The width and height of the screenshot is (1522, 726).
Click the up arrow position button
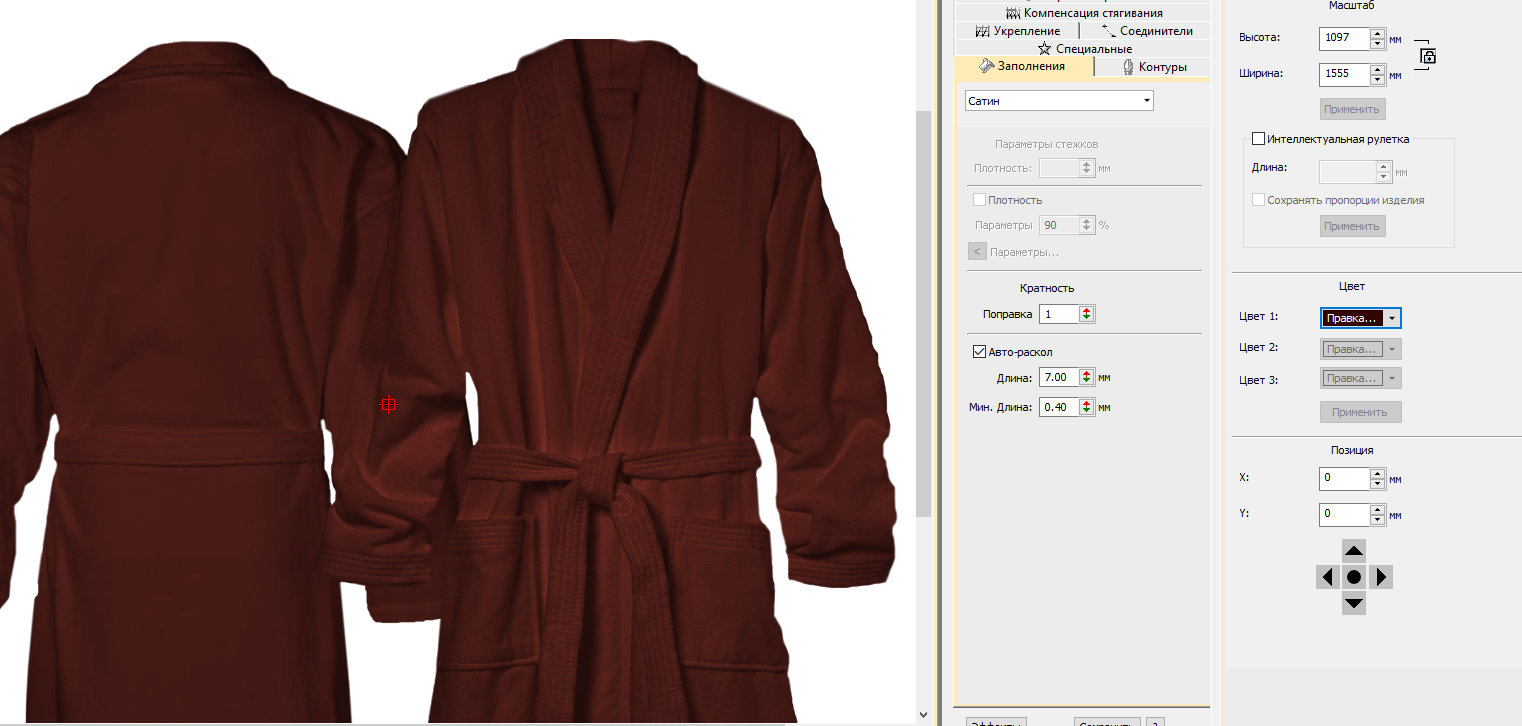[1353, 551]
